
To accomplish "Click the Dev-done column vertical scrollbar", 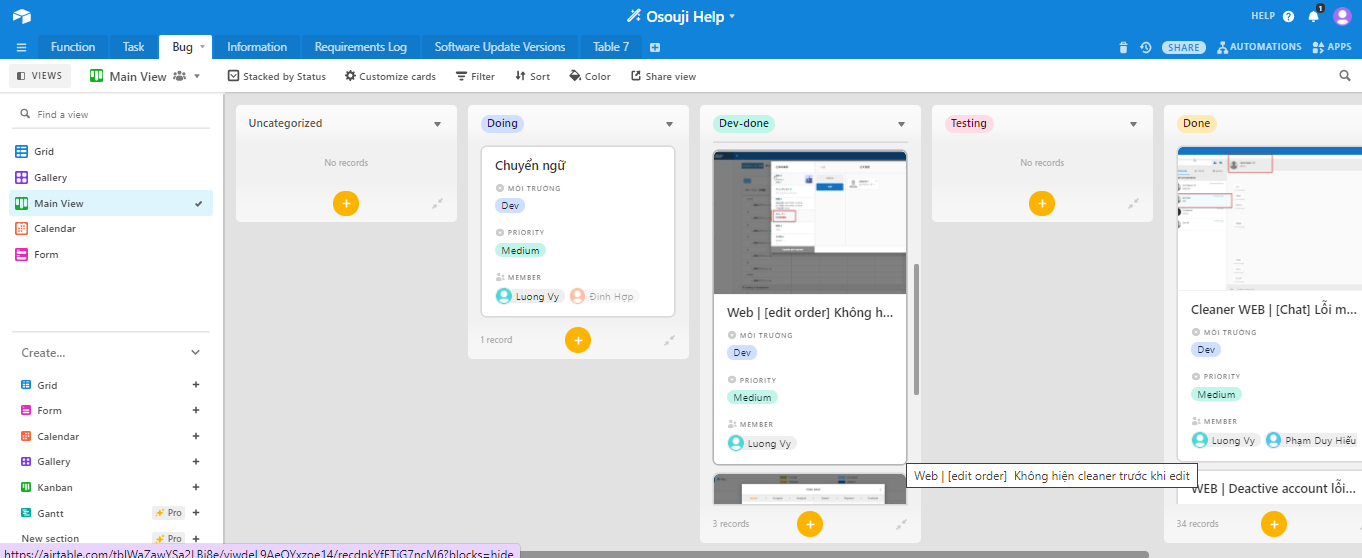I will pos(916,329).
